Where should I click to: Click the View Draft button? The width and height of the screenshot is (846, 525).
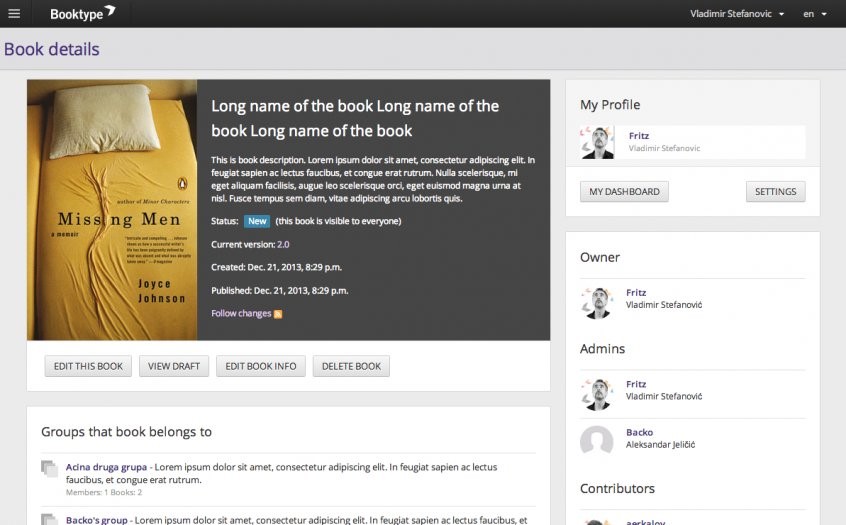point(174,366)
